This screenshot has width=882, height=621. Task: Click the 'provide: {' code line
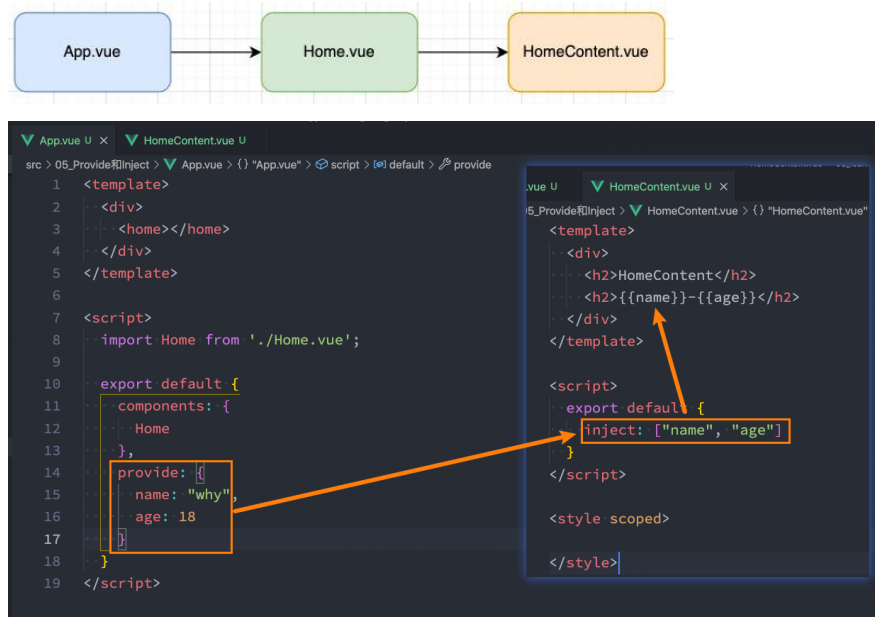click(x=161, y=472)
